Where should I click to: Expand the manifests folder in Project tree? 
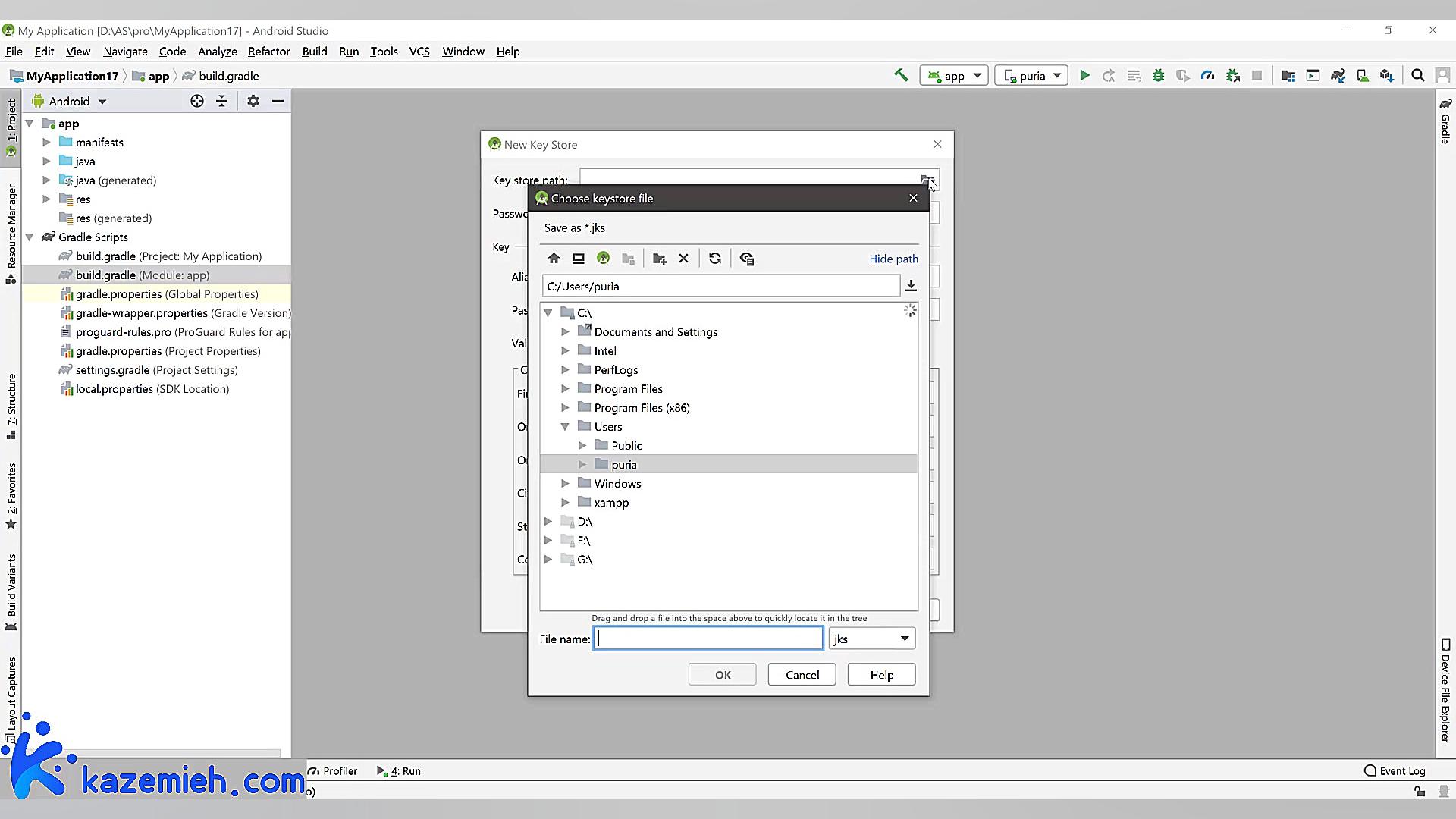46,142
